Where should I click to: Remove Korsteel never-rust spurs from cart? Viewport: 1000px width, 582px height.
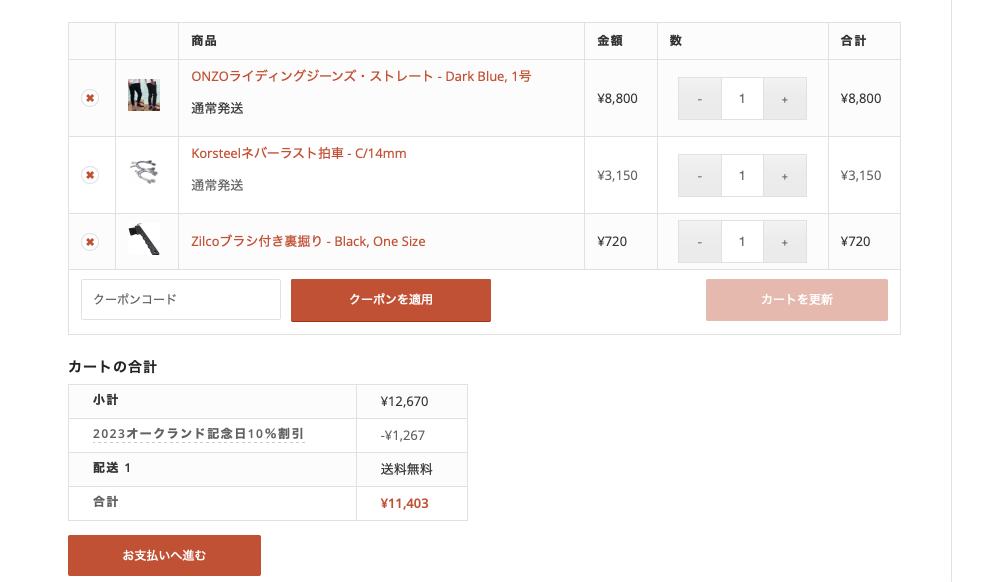pyautogui.click(x=90, y=175)
